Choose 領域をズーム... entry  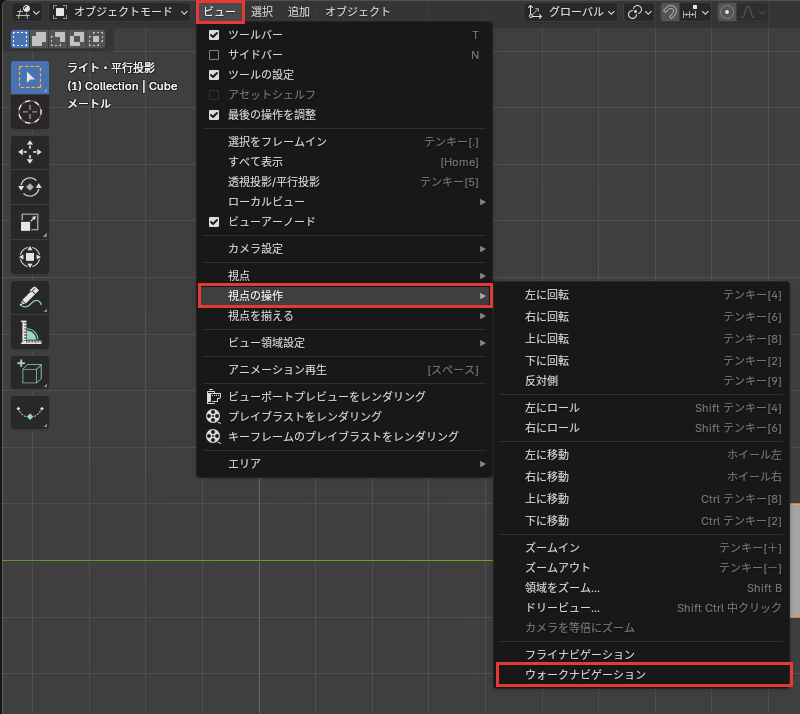tap(642, 587)
